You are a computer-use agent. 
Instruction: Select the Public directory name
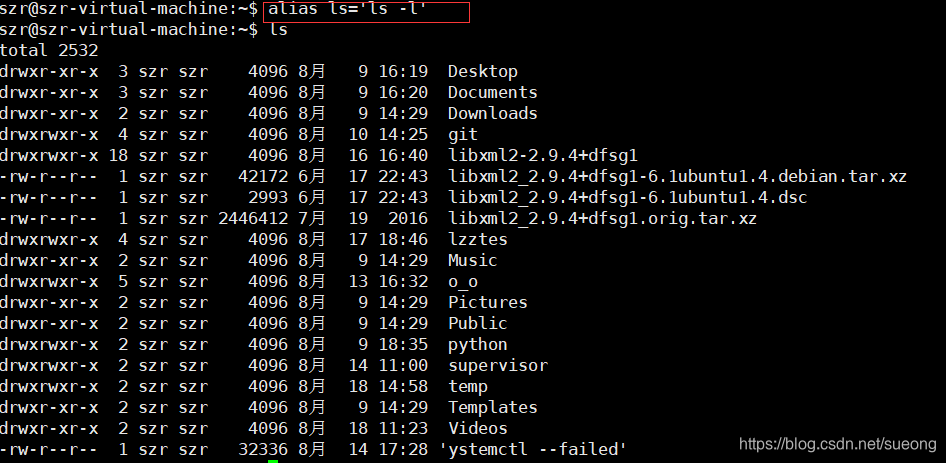(x=478, y=324)
